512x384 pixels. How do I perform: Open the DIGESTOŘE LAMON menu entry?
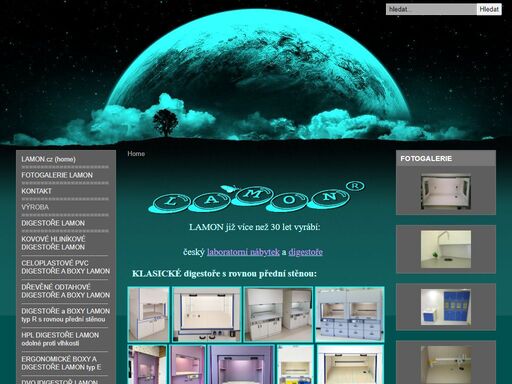[x=53, y=223]
